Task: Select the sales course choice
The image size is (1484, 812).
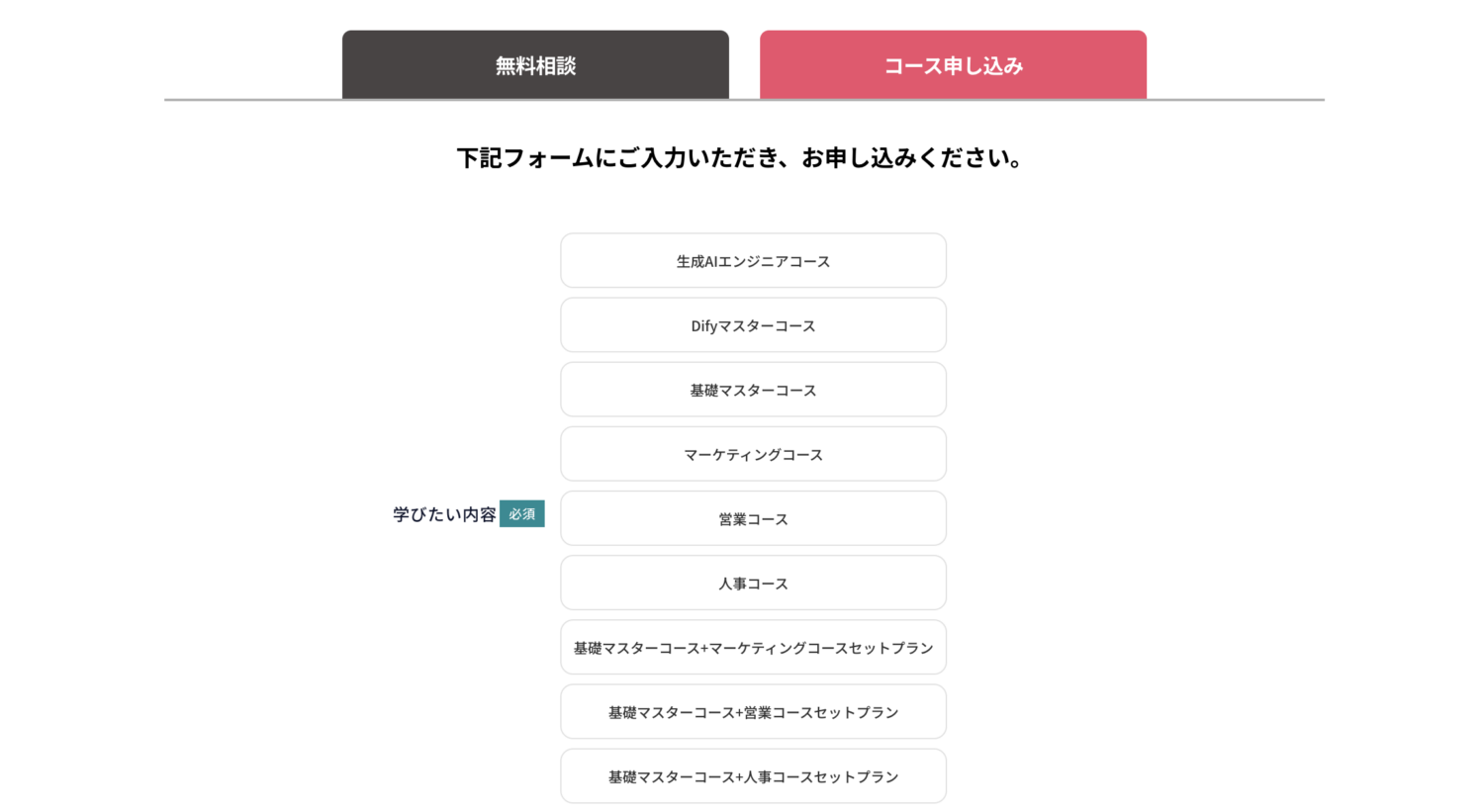Action: pyautogui.click(x=753, y=518)
